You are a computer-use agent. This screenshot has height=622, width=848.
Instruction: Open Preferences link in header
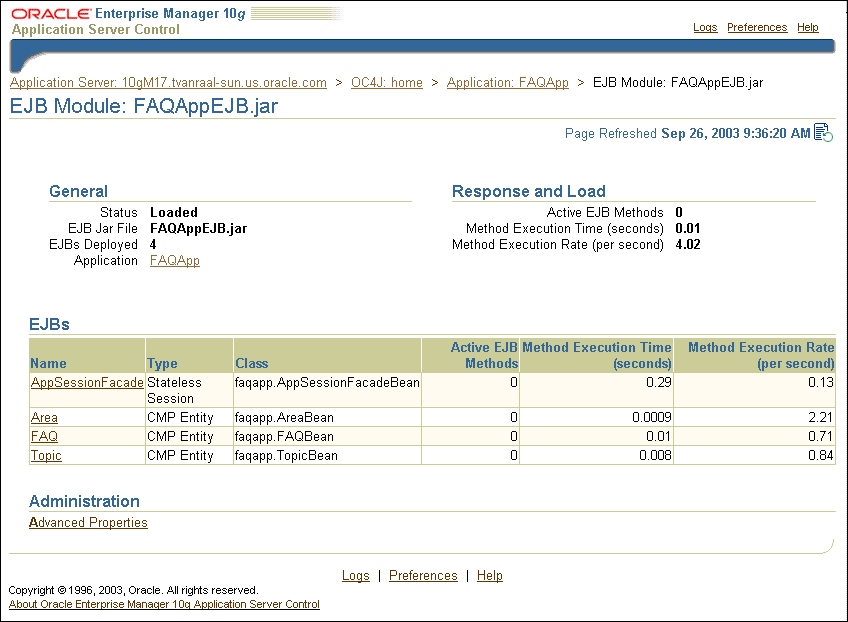757,27
